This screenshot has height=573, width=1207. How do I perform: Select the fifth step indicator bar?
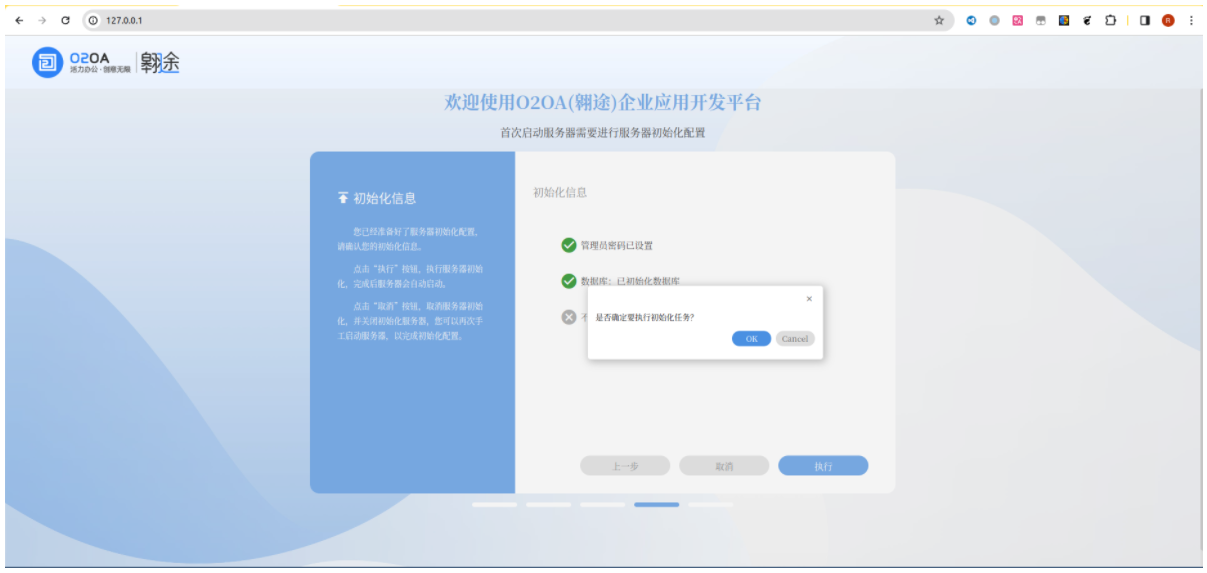tap(711, 505)
